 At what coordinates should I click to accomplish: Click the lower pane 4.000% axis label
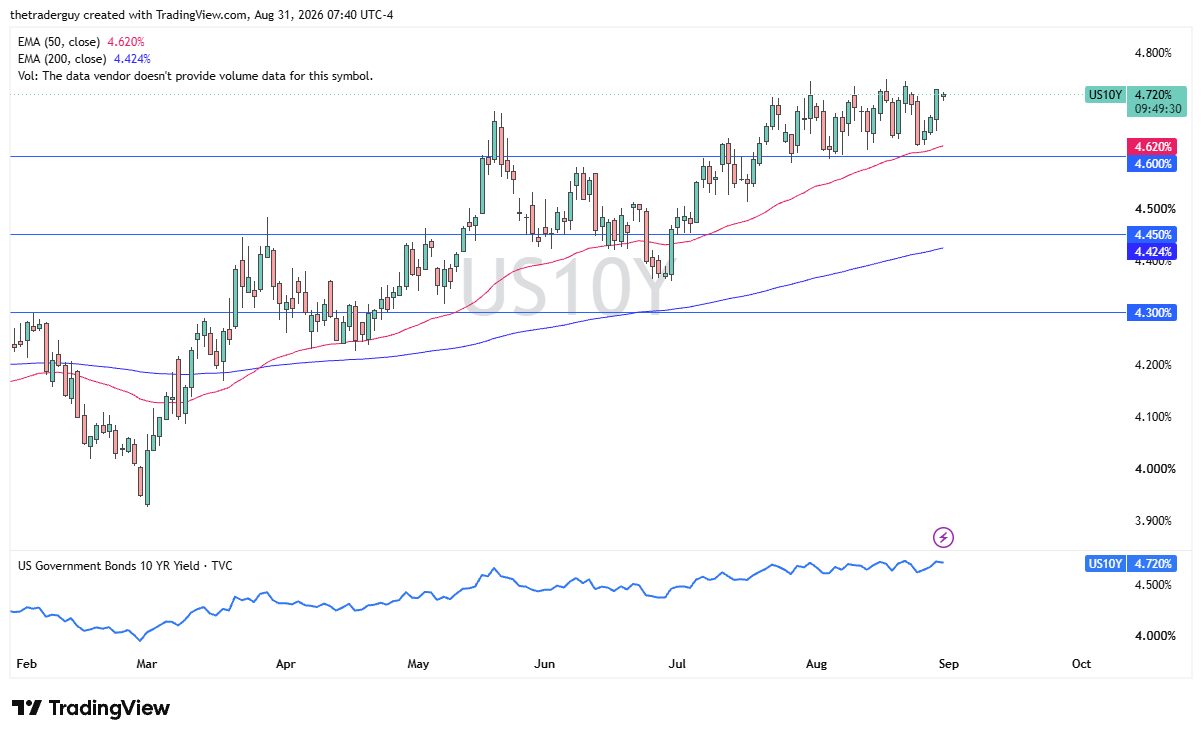pyautogui.click(x=1153, y=636)
